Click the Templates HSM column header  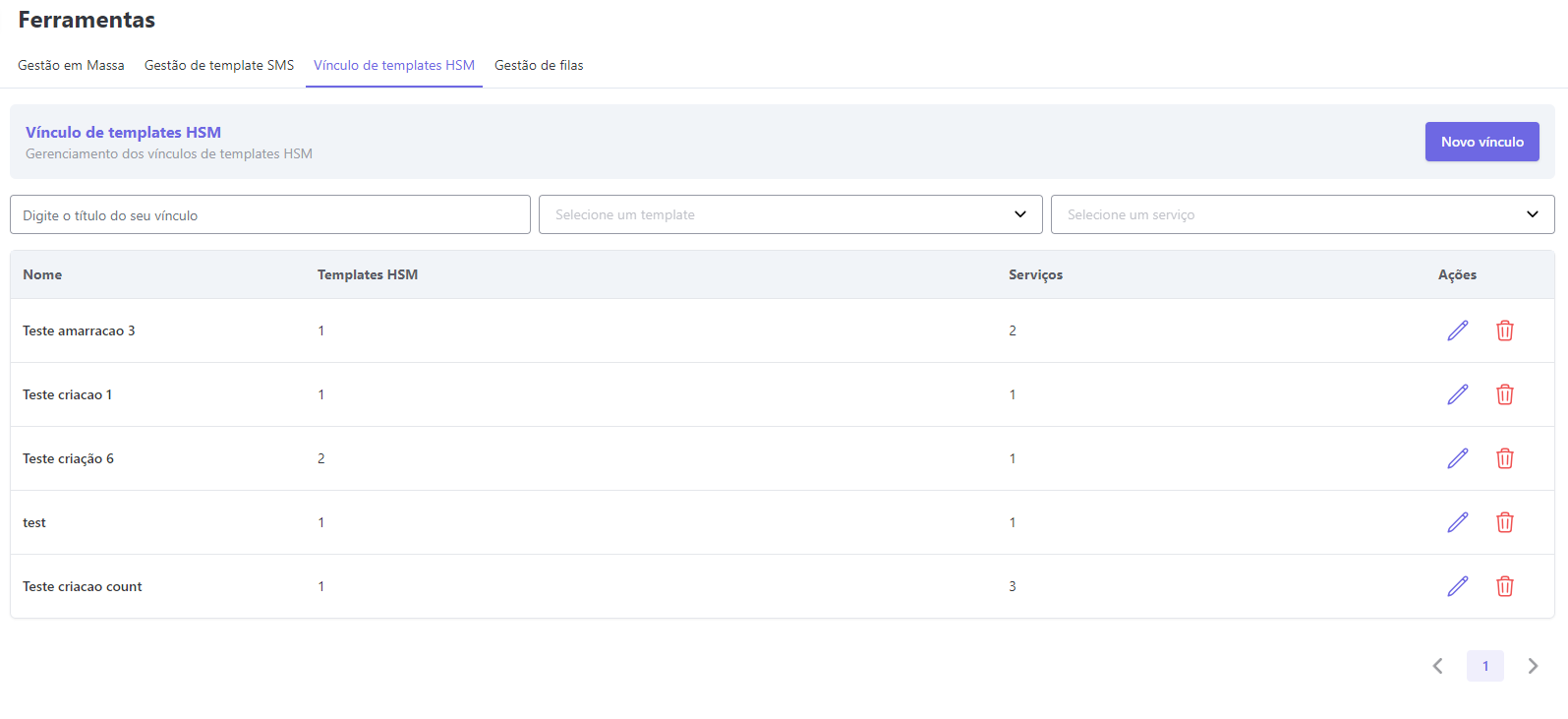coord(368,274)
